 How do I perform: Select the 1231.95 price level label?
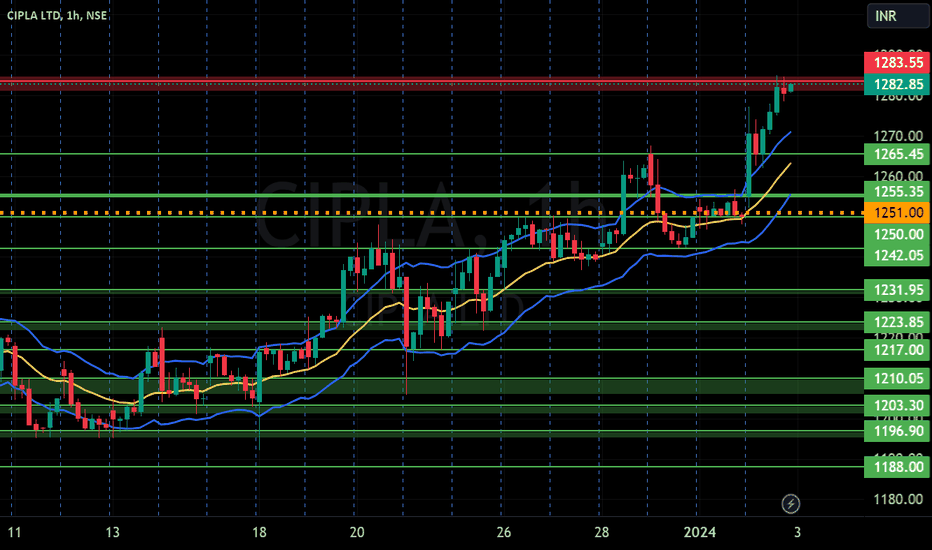897,290
